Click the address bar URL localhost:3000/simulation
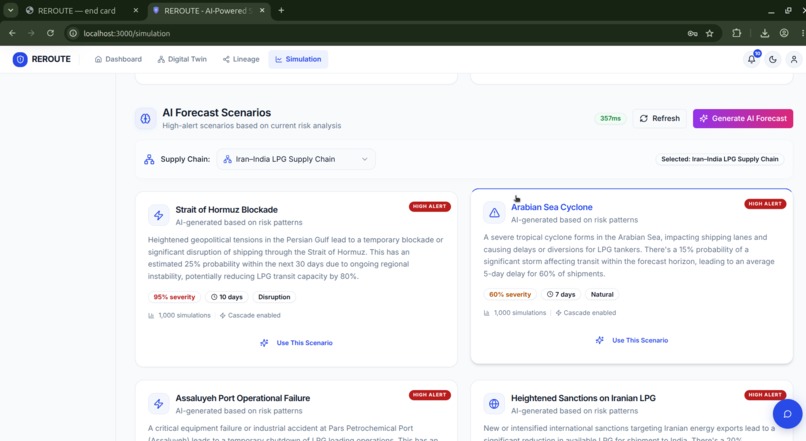This screenshot has height=441, width=806. [126, 33]
